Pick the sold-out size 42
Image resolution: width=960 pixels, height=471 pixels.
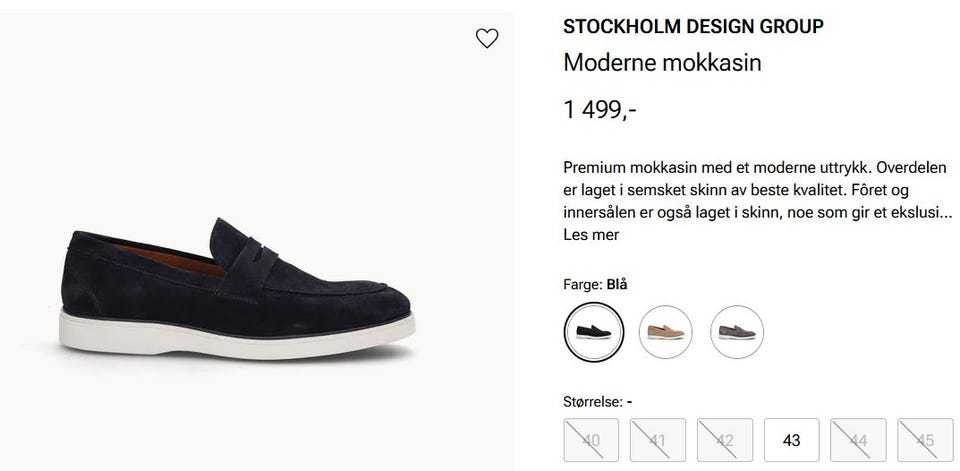pos(725,440)
